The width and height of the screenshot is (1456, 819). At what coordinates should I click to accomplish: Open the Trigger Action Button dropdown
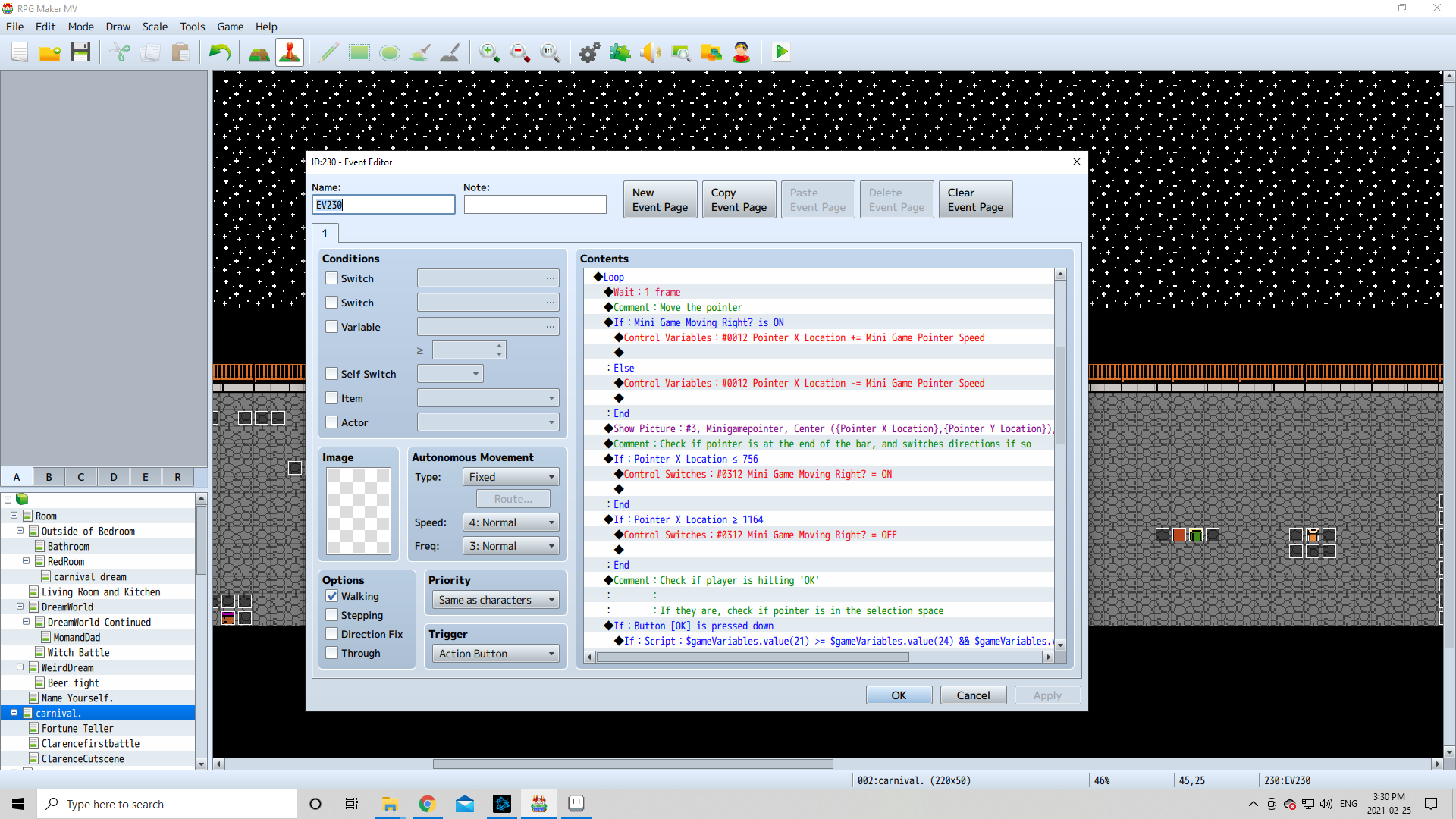(495, 654)
